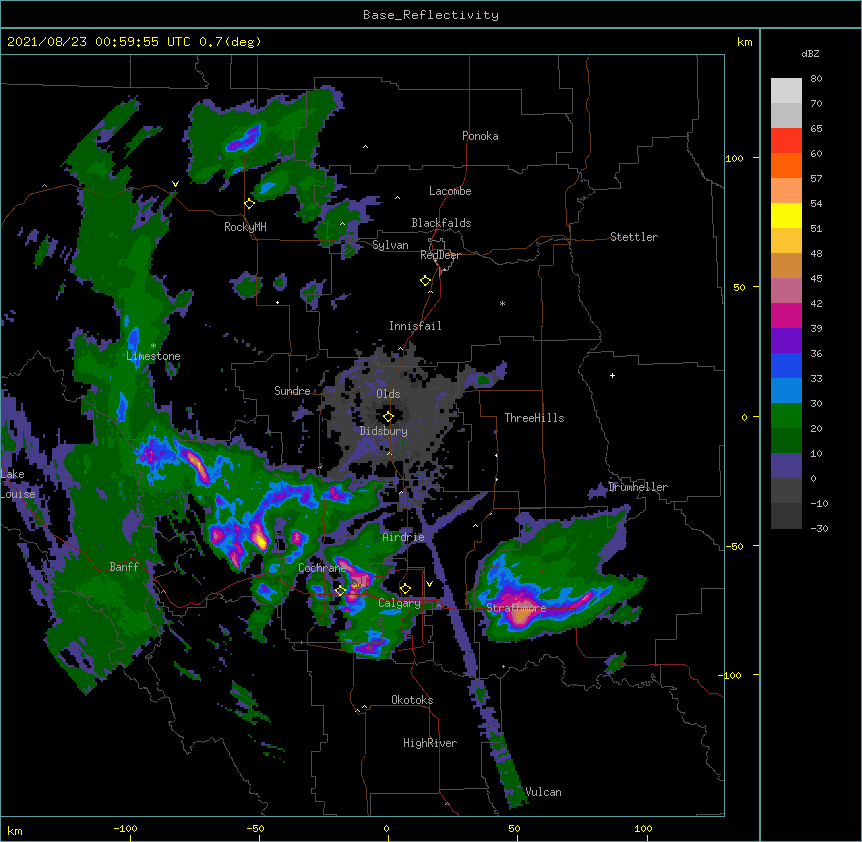Pick the light blue 30-33 dBZ swatch
This screenshot has height=842, width=862.
click(786, 391)
